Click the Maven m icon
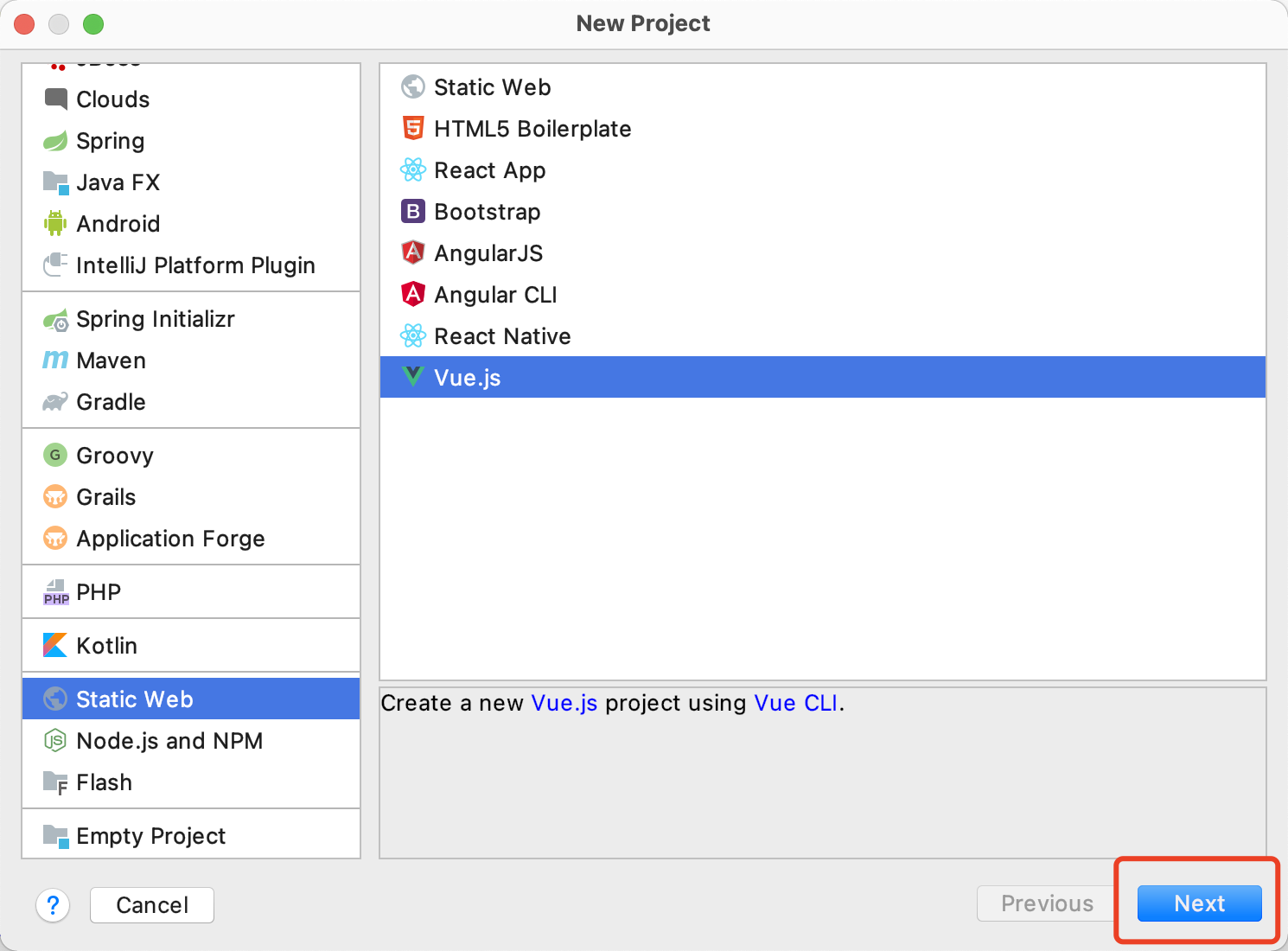Image resolution: width=1288 pixels, height=951 pixels. pyautogui.click(x=55, y=361)
